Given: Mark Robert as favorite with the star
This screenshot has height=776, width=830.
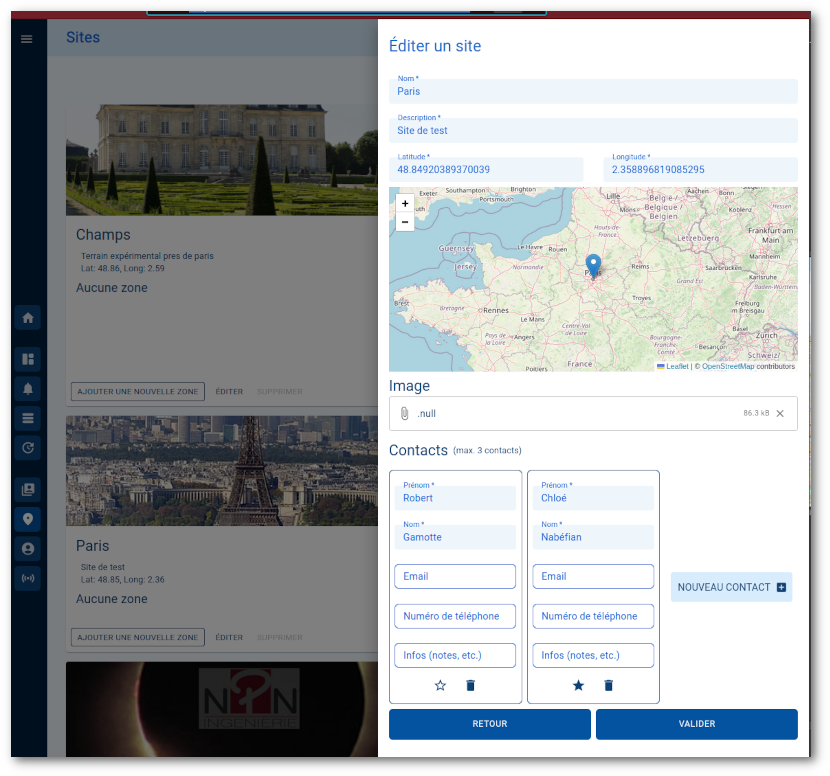Looking at the screenshot, I should (x=440, y=685).
